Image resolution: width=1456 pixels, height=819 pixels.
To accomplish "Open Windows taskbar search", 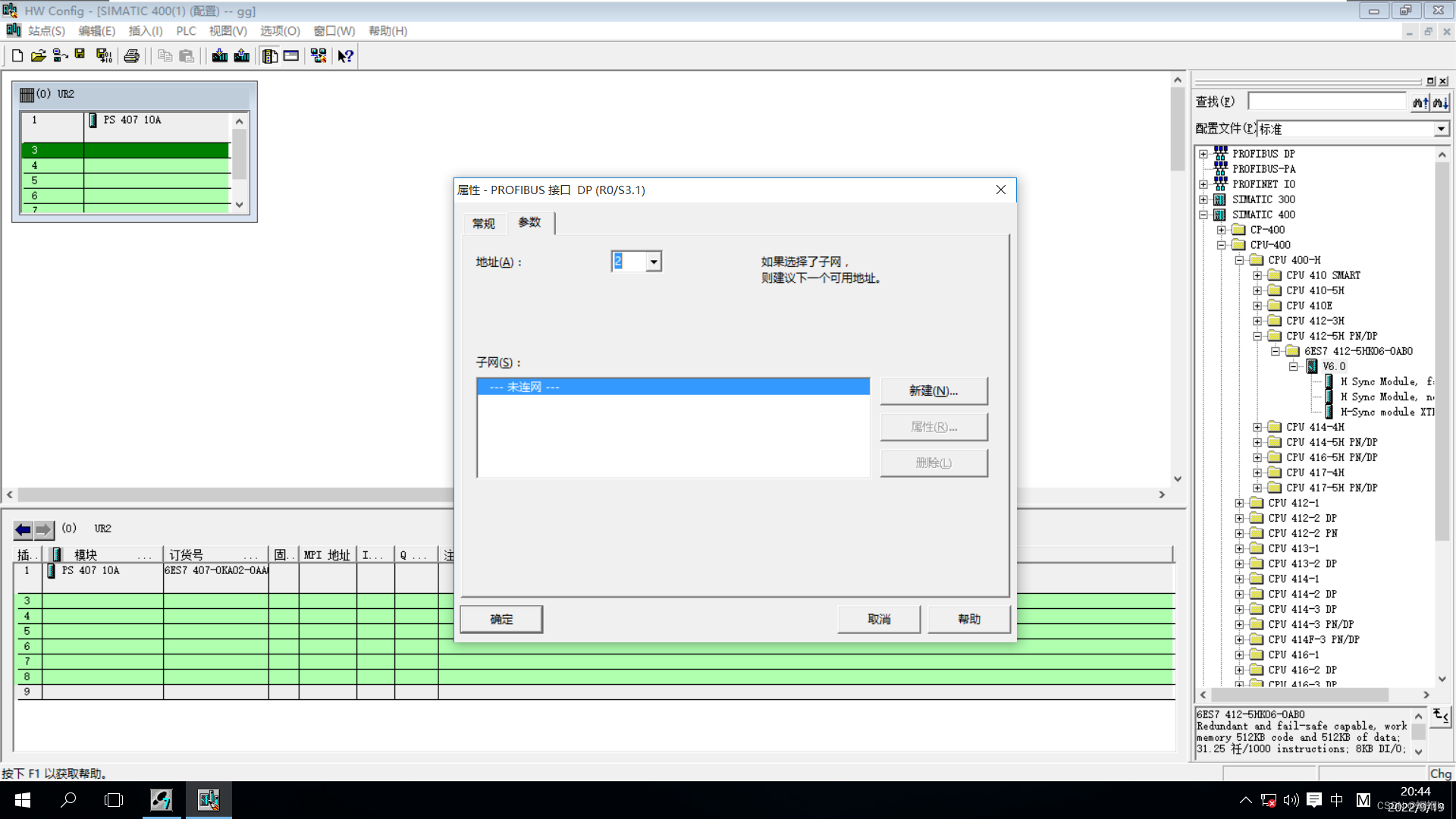I will click(x=68, y=800).
